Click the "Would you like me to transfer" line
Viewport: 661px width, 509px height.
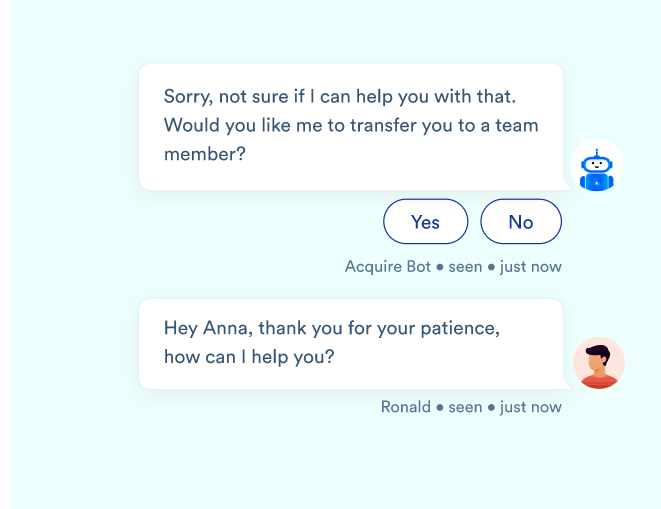click(x=351, y=125)
